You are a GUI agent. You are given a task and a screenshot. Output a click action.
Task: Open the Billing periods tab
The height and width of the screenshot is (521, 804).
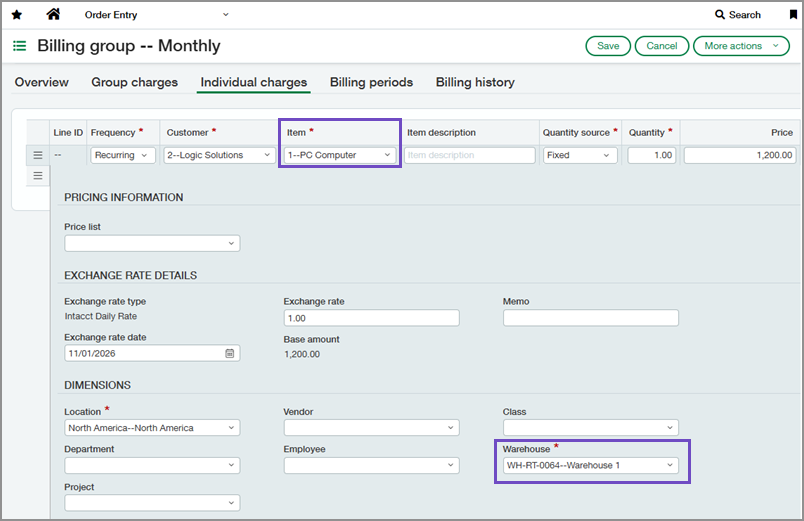click(371, 82)
